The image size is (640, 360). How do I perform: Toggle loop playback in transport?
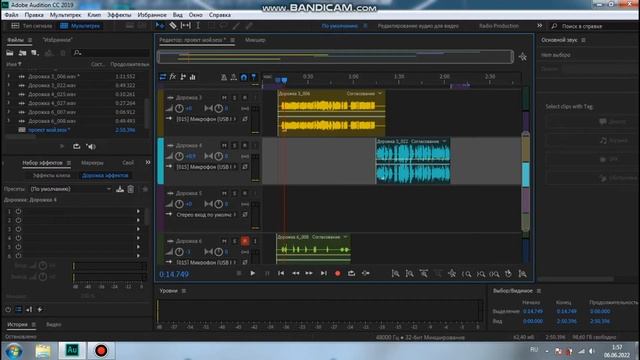click(x=351, y=273)
